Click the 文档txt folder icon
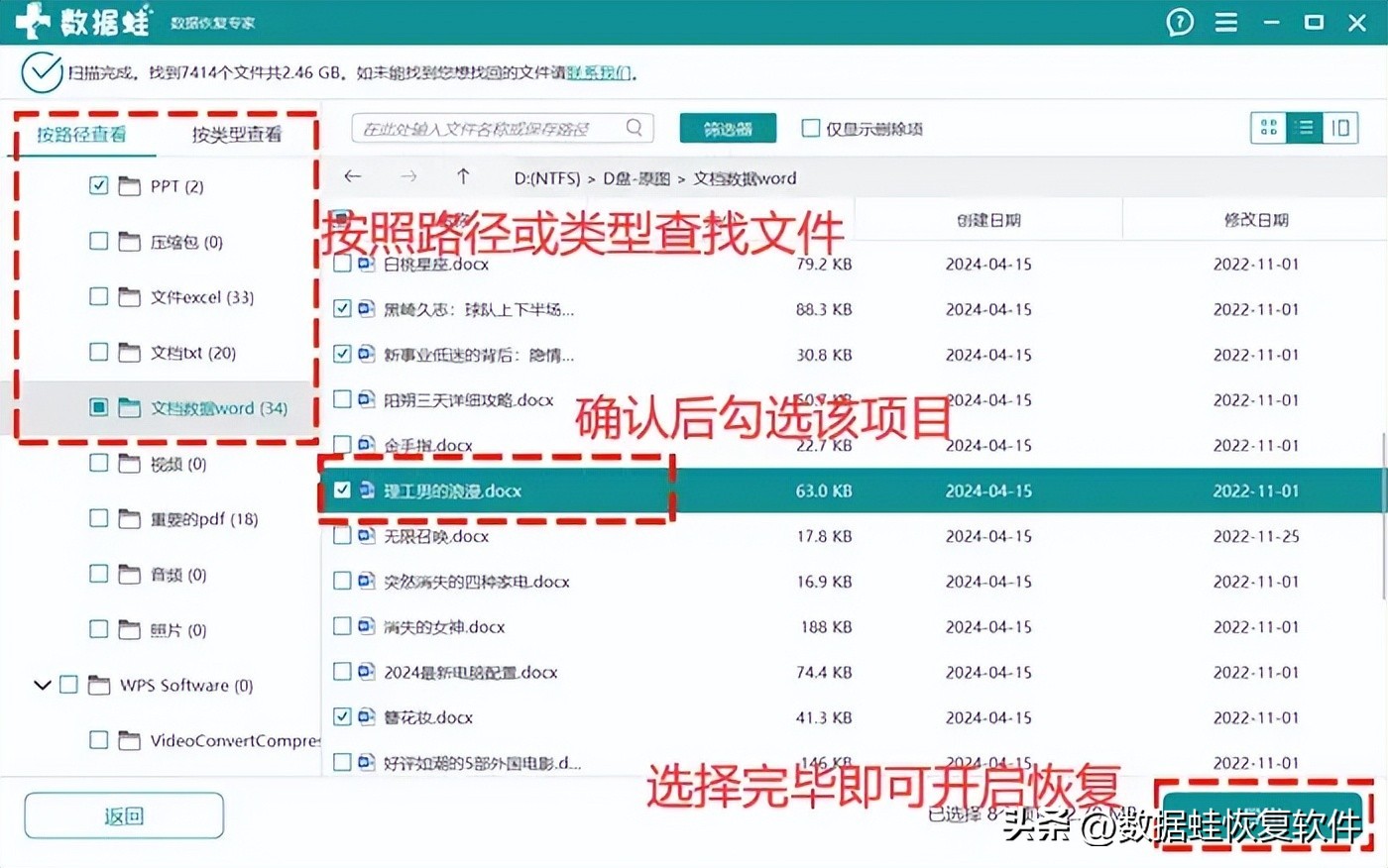Image resolution: width=1388 pixels, height=868 pixels. (130, 352)
